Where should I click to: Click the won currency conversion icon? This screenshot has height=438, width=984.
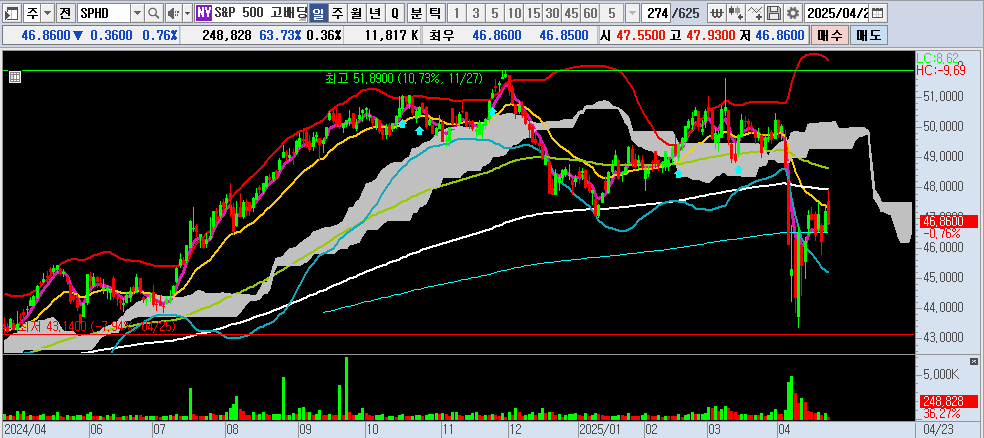click(716, 13)
